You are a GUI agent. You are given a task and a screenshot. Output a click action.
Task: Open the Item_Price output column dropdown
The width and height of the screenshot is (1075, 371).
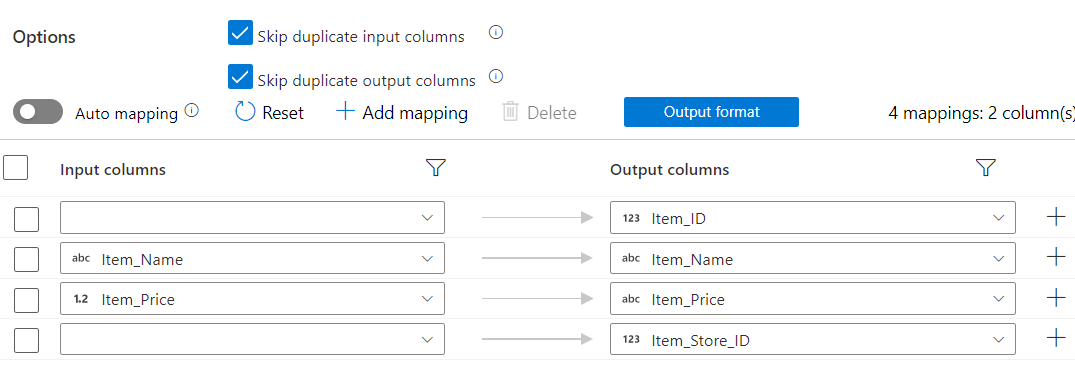(x=813, y=299)
